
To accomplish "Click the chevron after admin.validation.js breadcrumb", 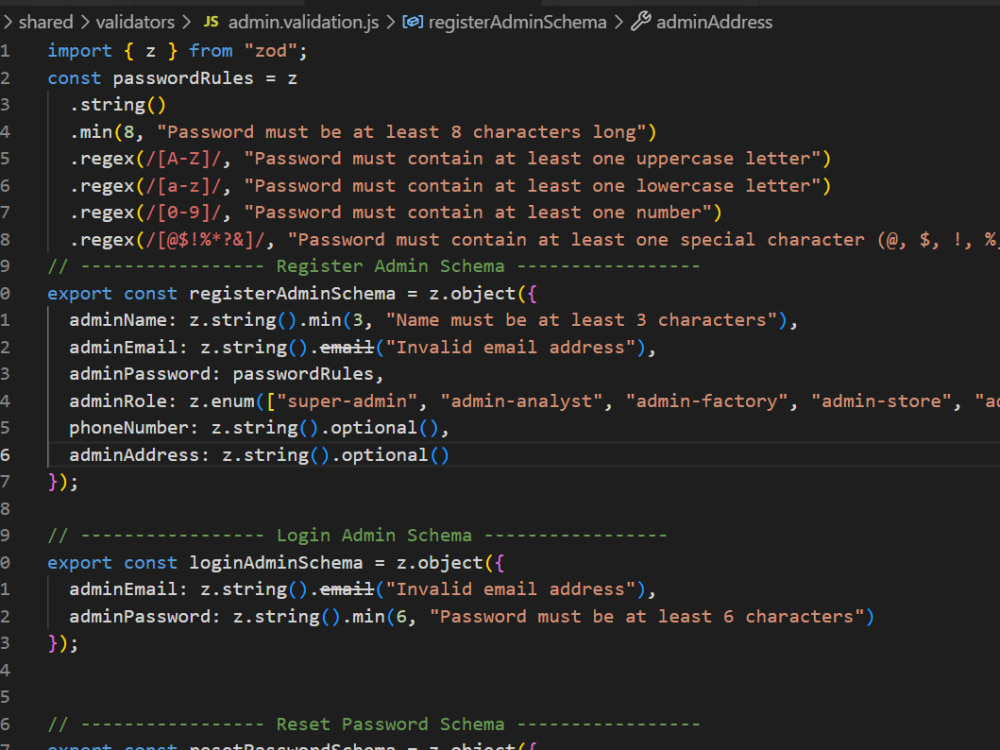I will coord(390,22).
